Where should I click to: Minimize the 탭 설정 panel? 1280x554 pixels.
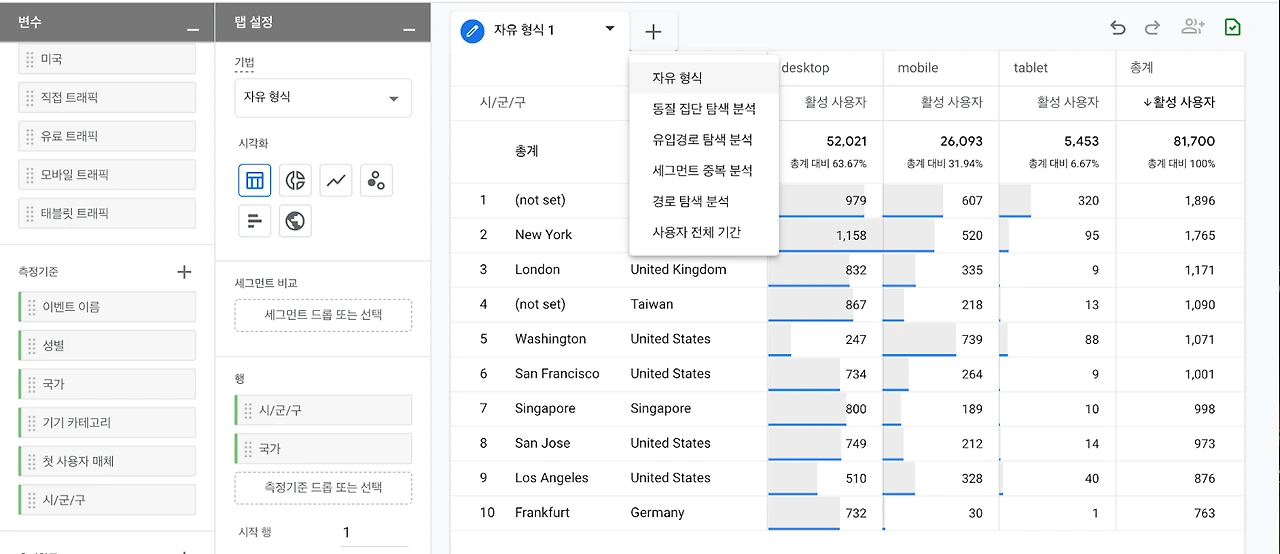409,30
